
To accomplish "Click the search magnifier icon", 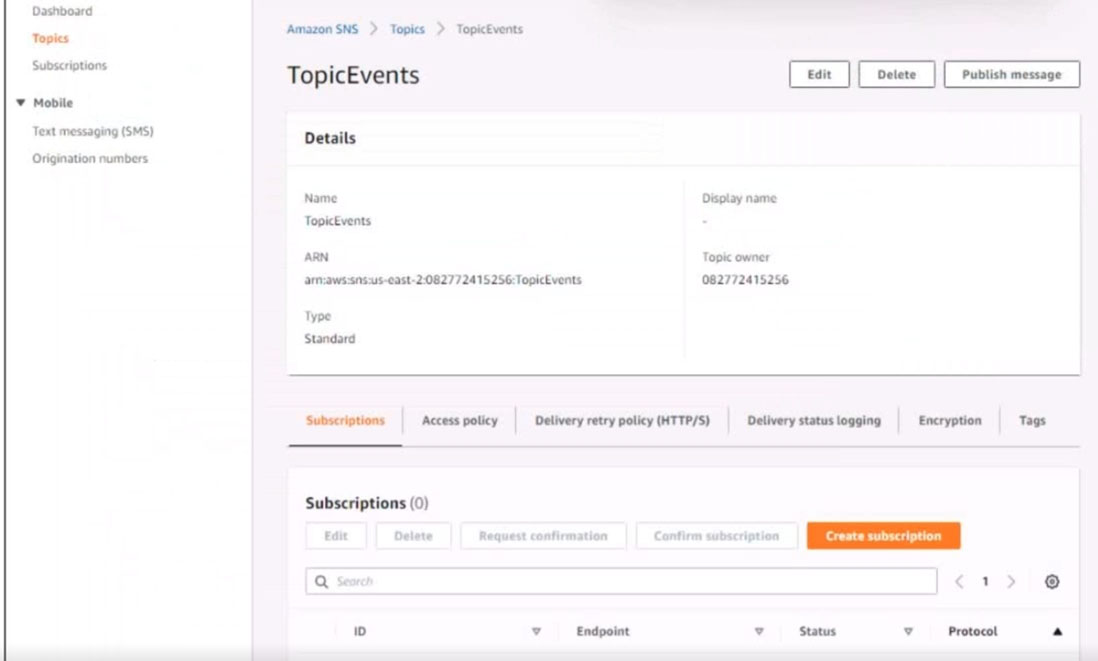I will pos(321,581).
